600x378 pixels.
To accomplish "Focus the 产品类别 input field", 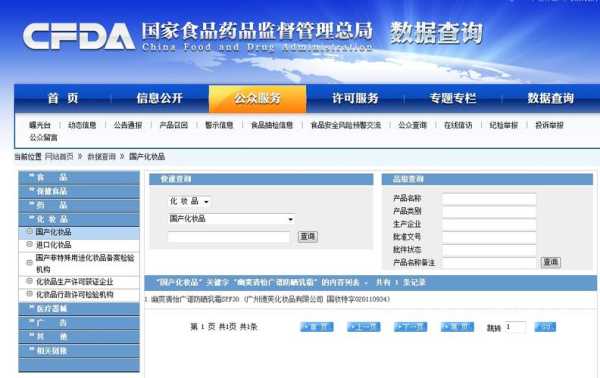I will click(489, 212).
